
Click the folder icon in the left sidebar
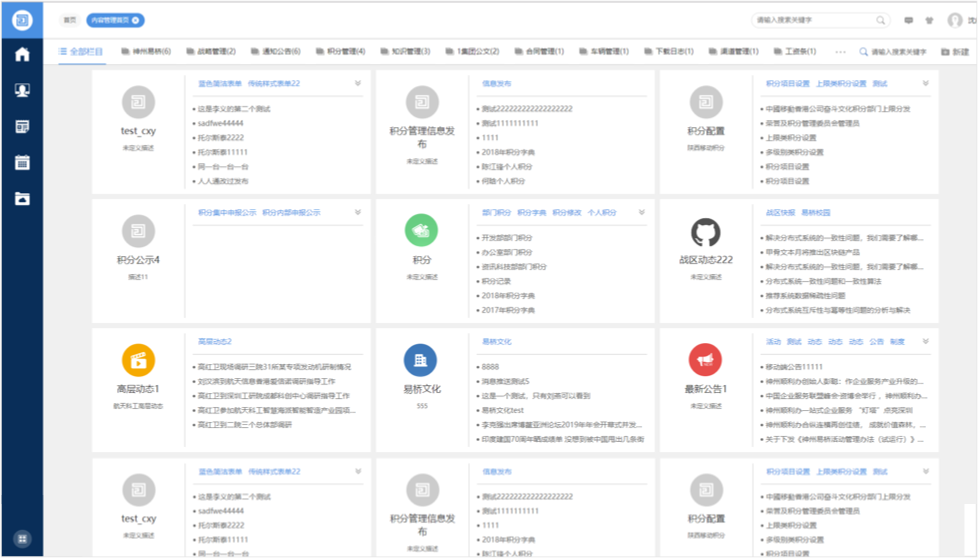pyautogui.click(x=22, y=198)
